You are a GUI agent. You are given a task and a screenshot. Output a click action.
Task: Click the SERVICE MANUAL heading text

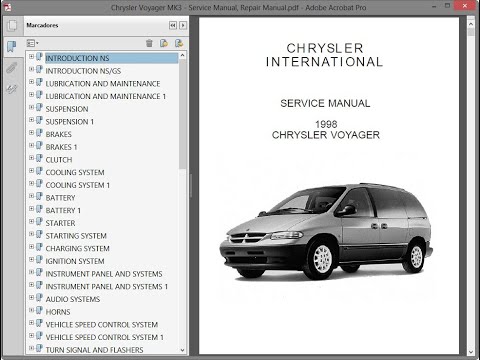coord(325,103)
